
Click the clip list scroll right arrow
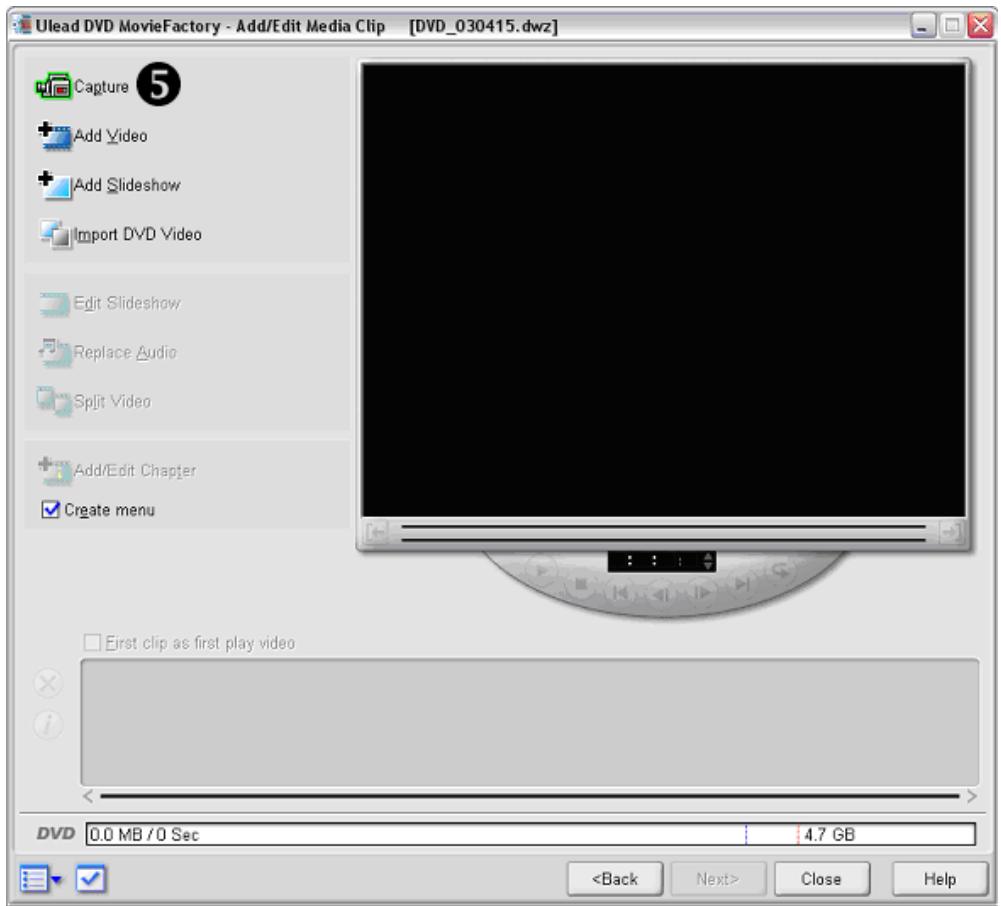(972, 796)
